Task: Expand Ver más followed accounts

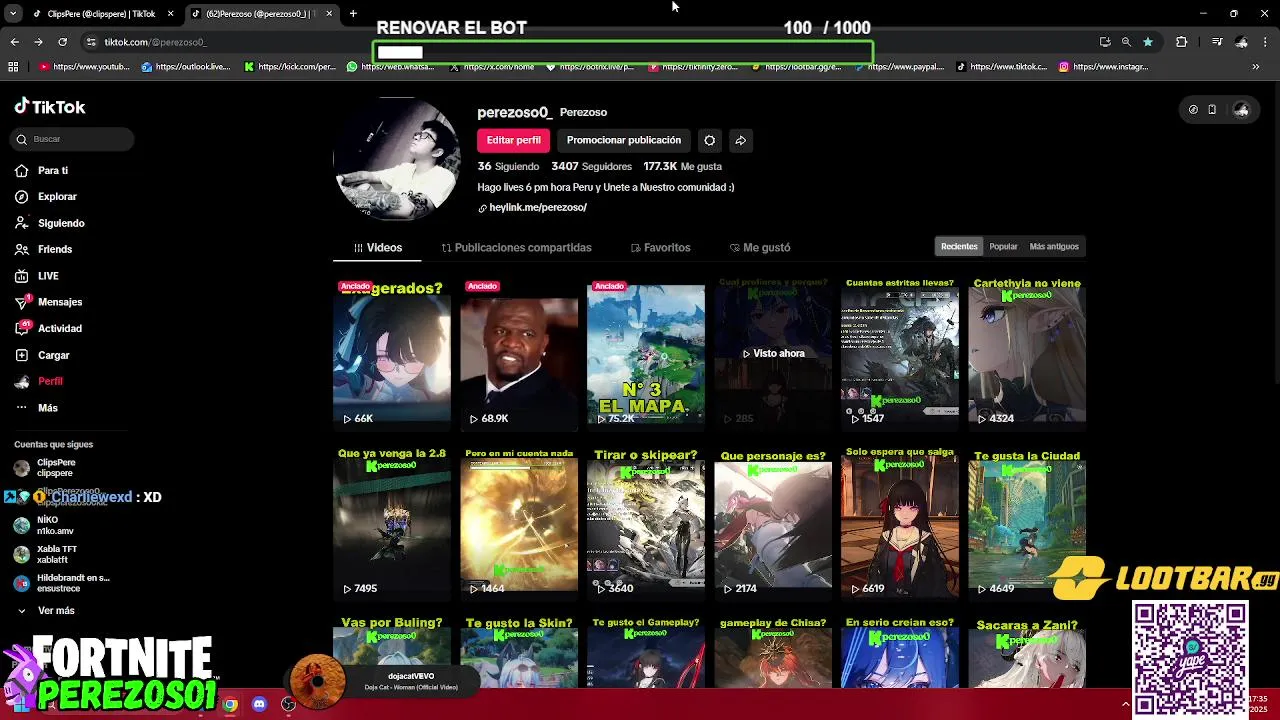Action: pos(45,611)
